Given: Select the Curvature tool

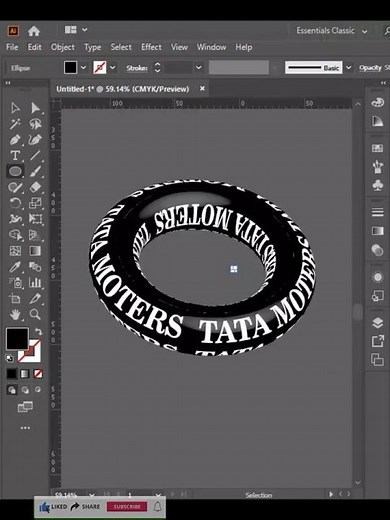Looking at the screenshot, I should [35, 140].
